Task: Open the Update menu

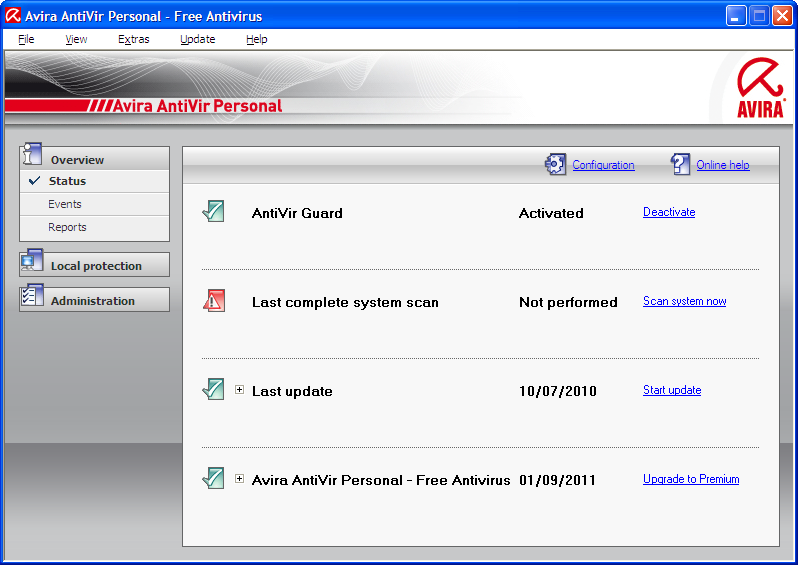Action: [197, 39]
